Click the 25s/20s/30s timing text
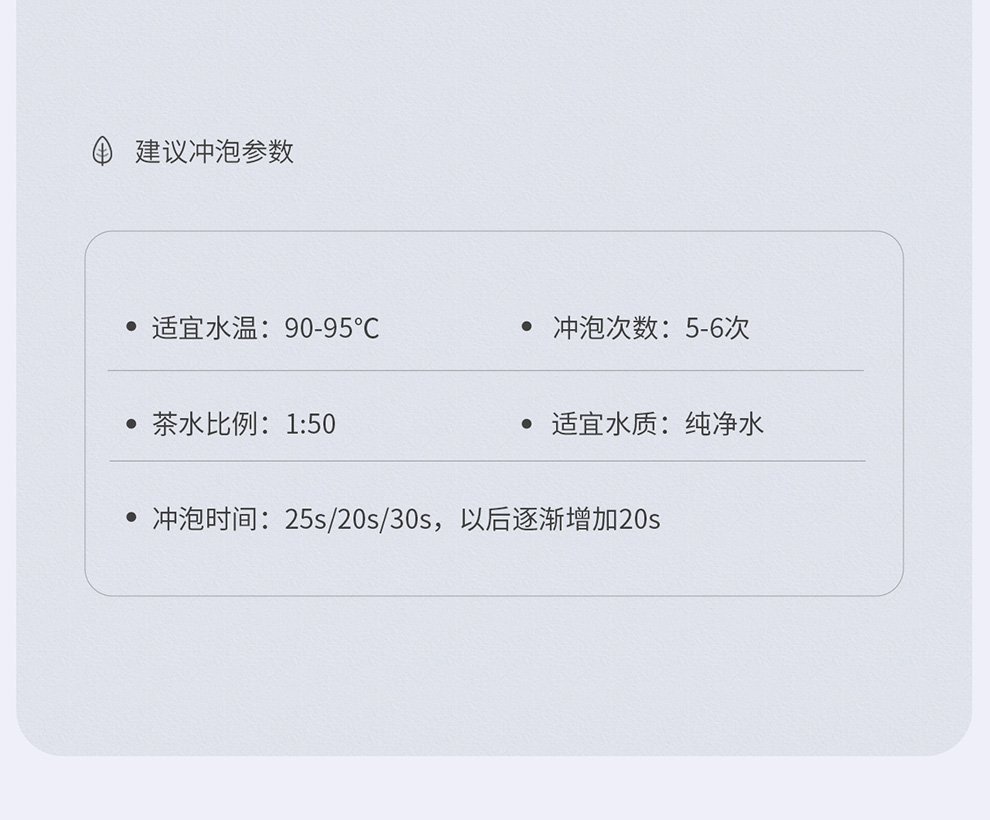Image resolution: width=990 pixels, height=820 pixels. 358,520
